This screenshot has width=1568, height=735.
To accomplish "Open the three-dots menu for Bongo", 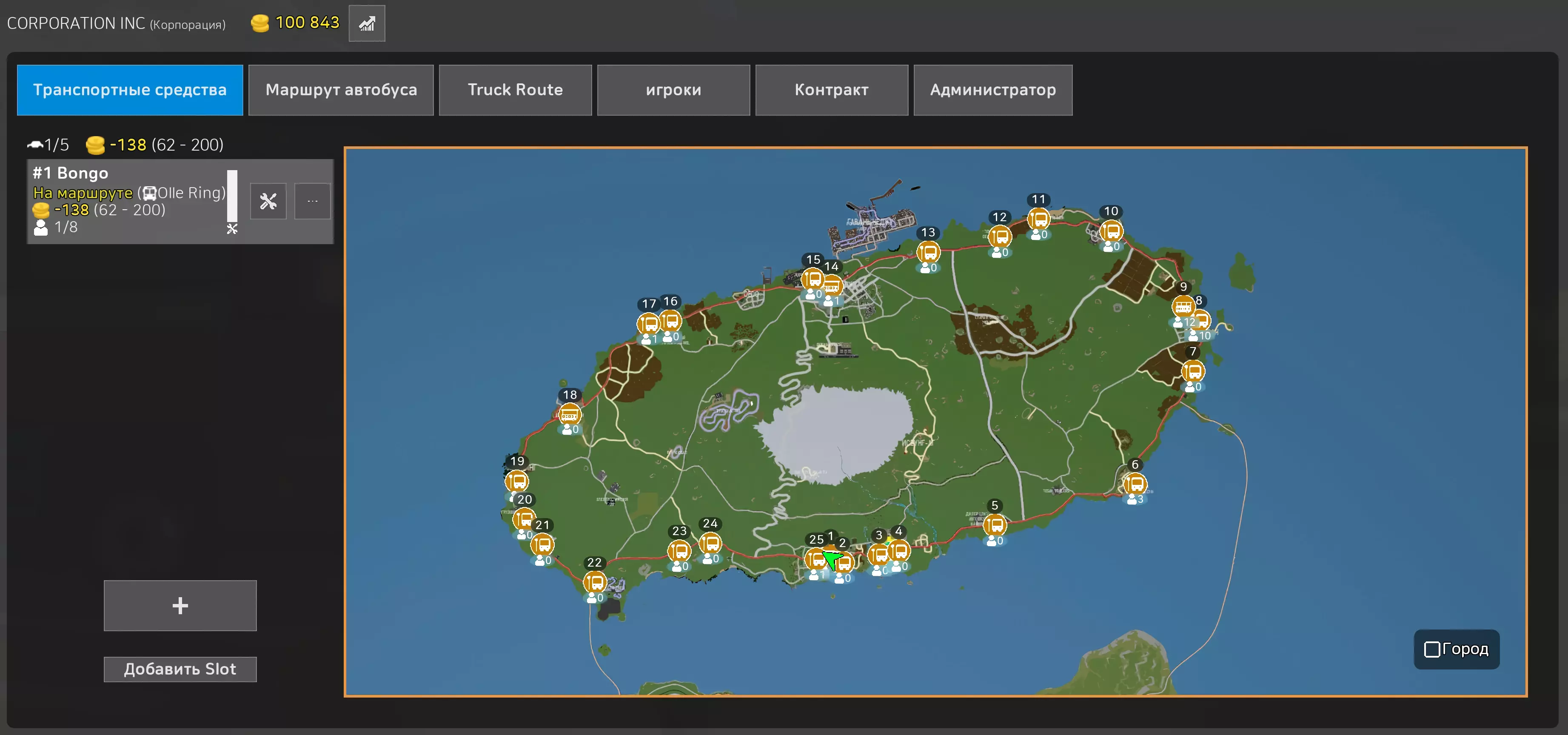I will (x=312, y=201).
